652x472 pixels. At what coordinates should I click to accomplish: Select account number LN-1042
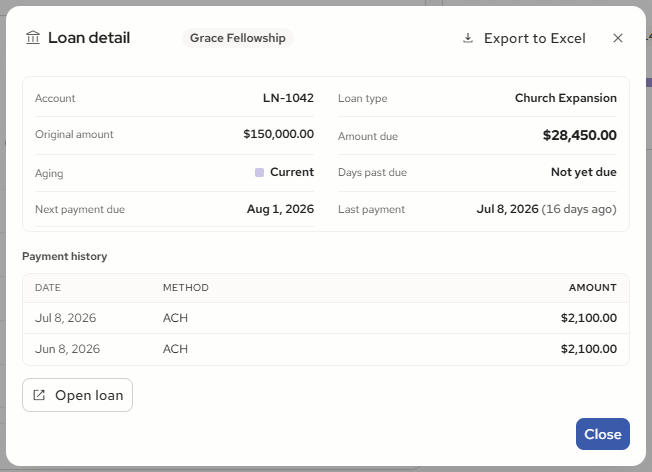tap(288, 98)
